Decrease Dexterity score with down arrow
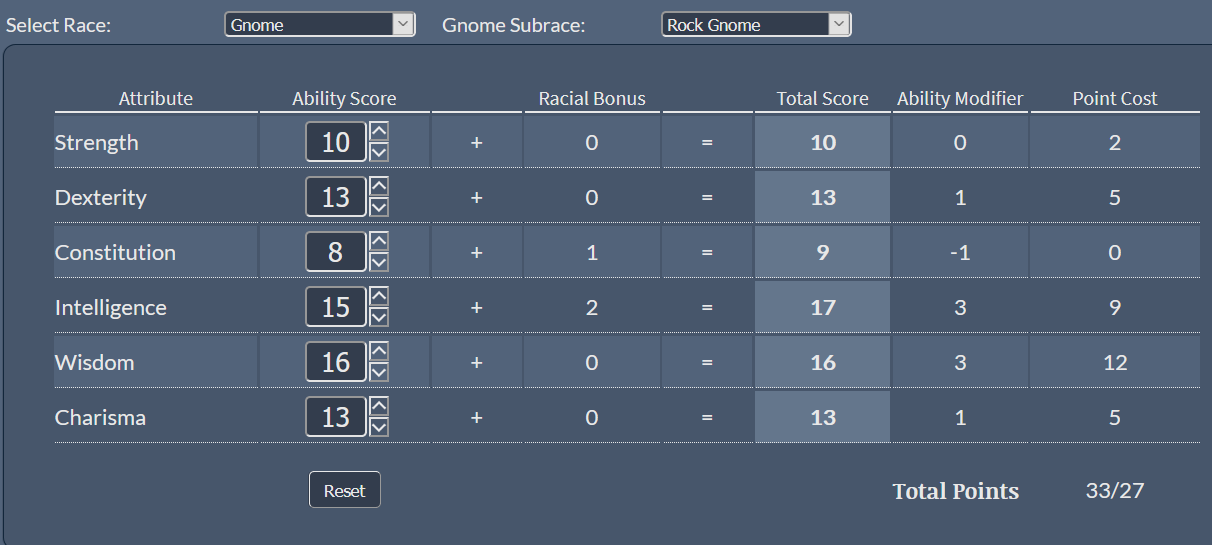1212x545 pixels. (x=379, y=207)
